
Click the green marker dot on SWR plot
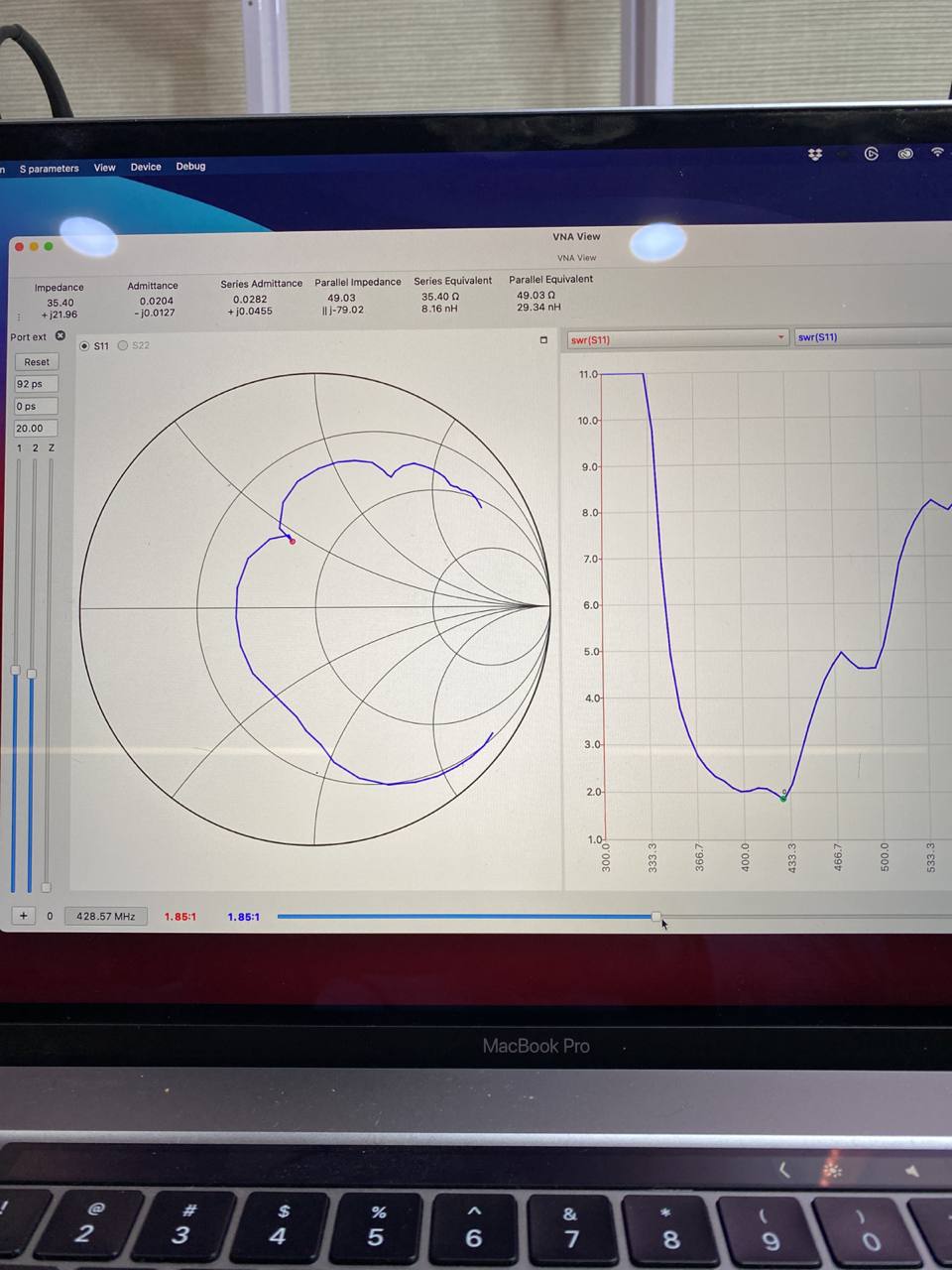pos(783,797)
